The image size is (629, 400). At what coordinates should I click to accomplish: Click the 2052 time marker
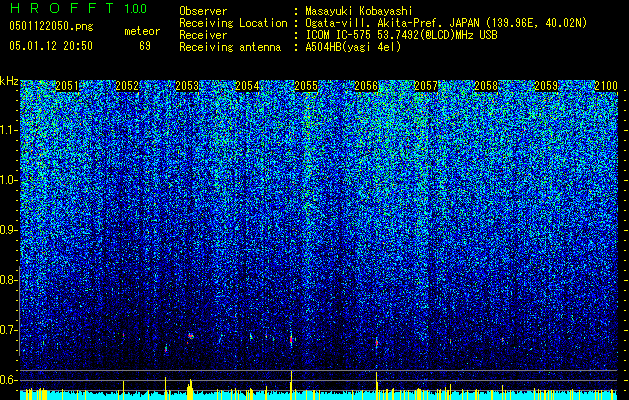pos(127,86)
